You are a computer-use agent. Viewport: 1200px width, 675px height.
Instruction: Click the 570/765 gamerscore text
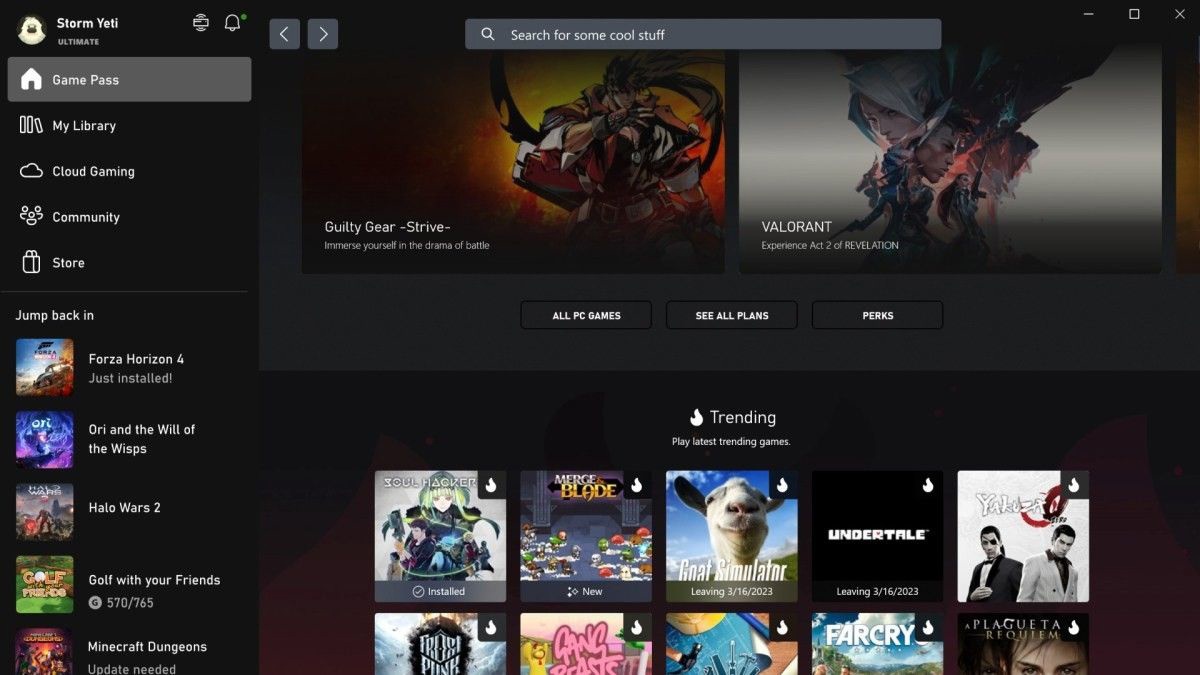(130, 603)
